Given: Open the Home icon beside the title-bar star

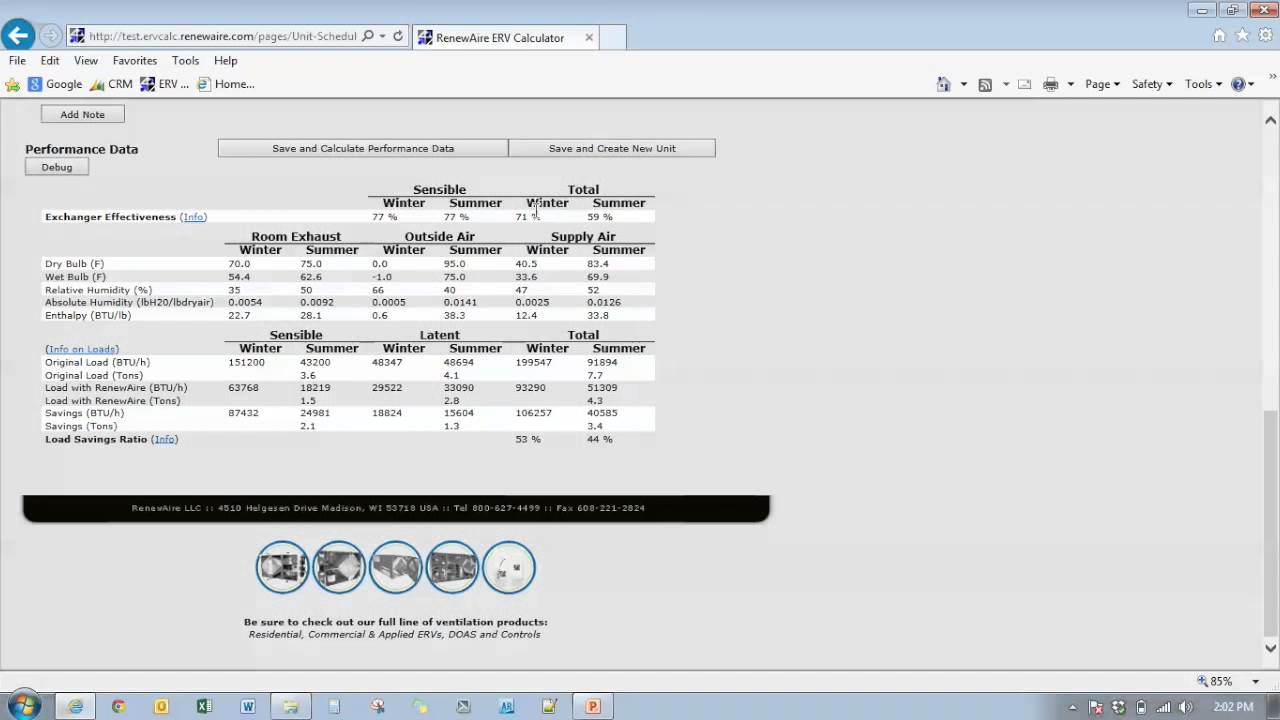Looking at the screenshot, I should pos(1219,35).
